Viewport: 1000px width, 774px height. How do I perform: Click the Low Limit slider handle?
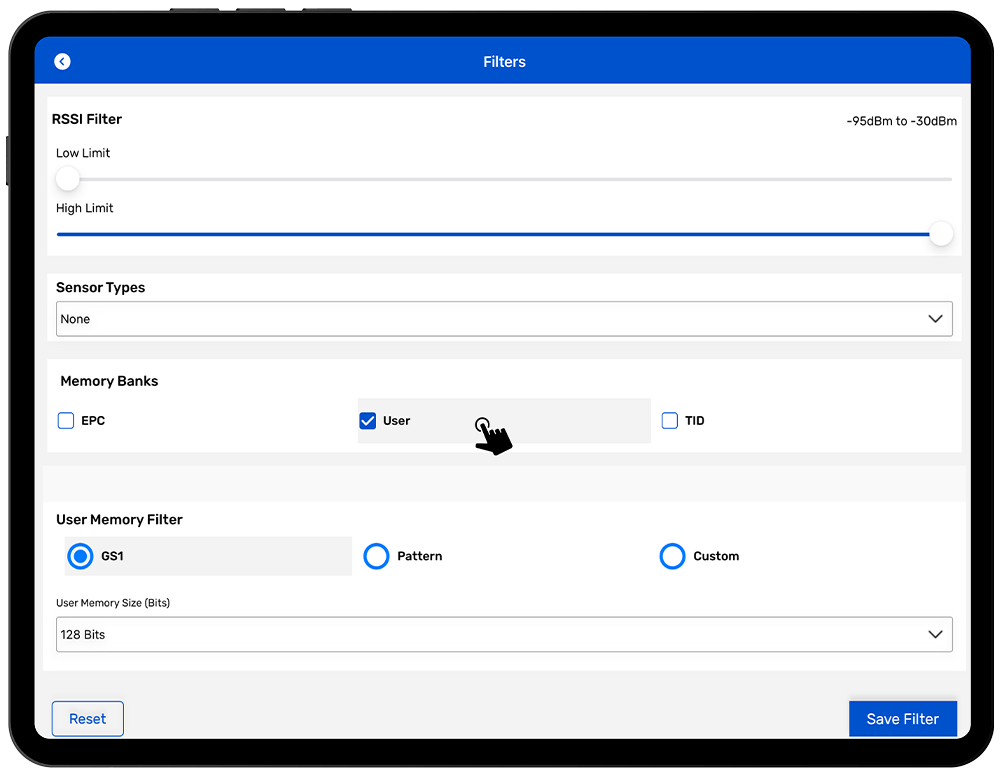click(x=67, y=179)
